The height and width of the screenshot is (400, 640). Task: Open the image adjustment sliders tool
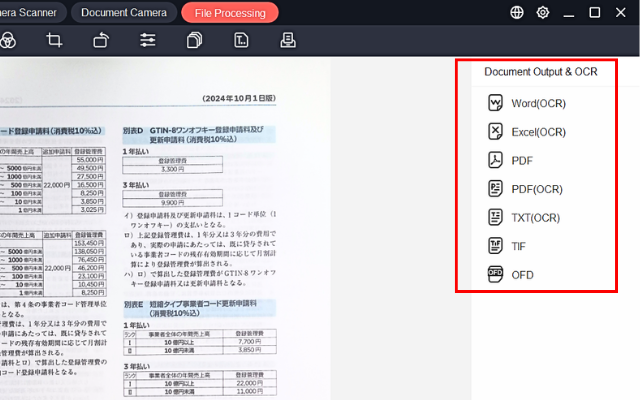(x=148, y=40)
